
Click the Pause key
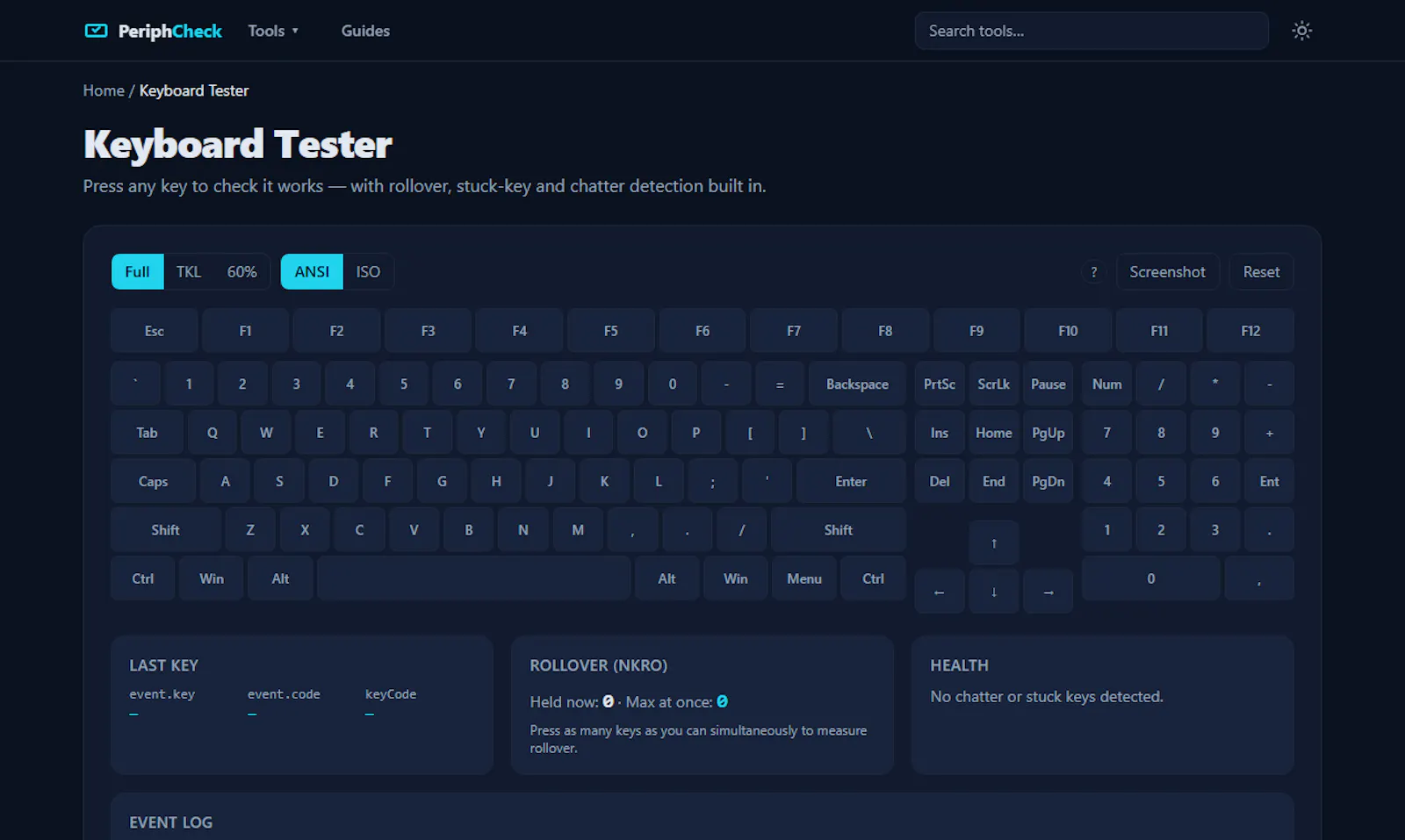coord(1048,384)
